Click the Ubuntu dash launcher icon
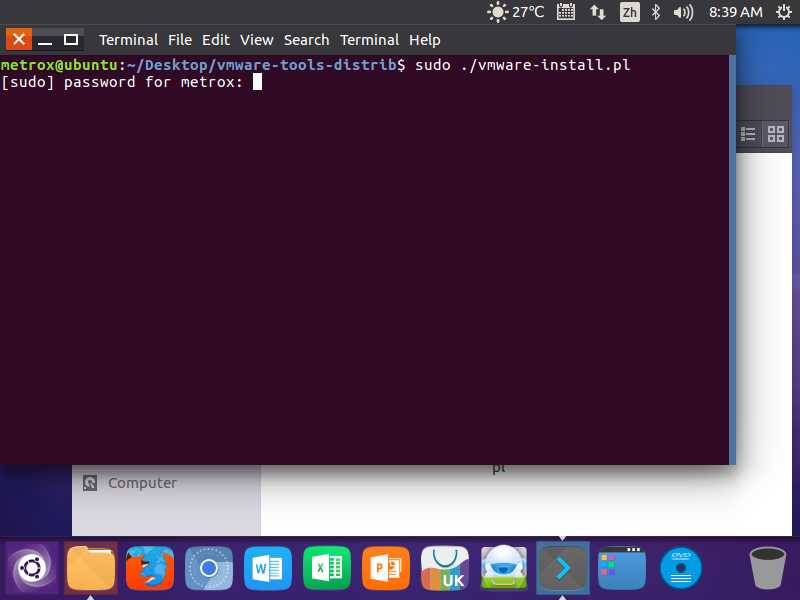800x600 pixels. tap(31, 569)
